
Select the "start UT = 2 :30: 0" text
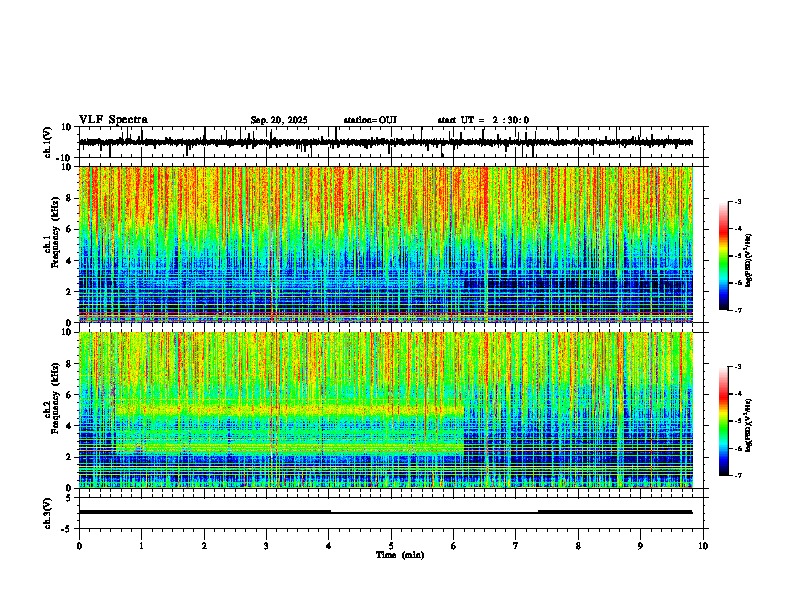(x=483, y=120)
